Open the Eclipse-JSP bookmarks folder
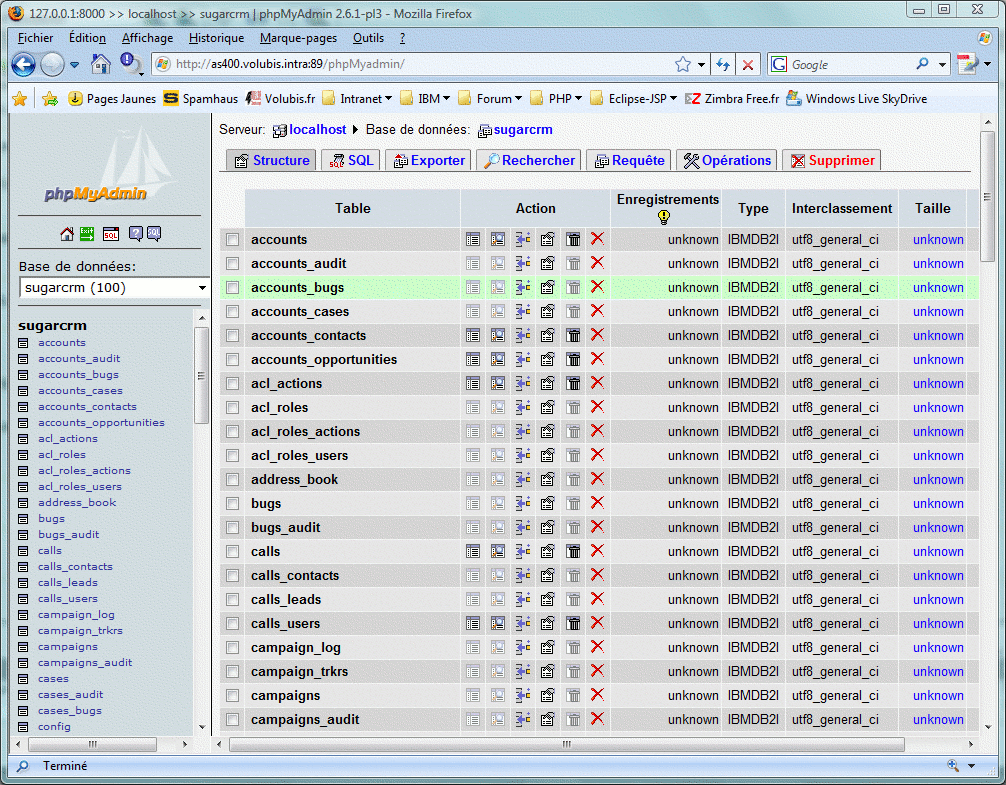The image size is (1006, 785). 633,99
